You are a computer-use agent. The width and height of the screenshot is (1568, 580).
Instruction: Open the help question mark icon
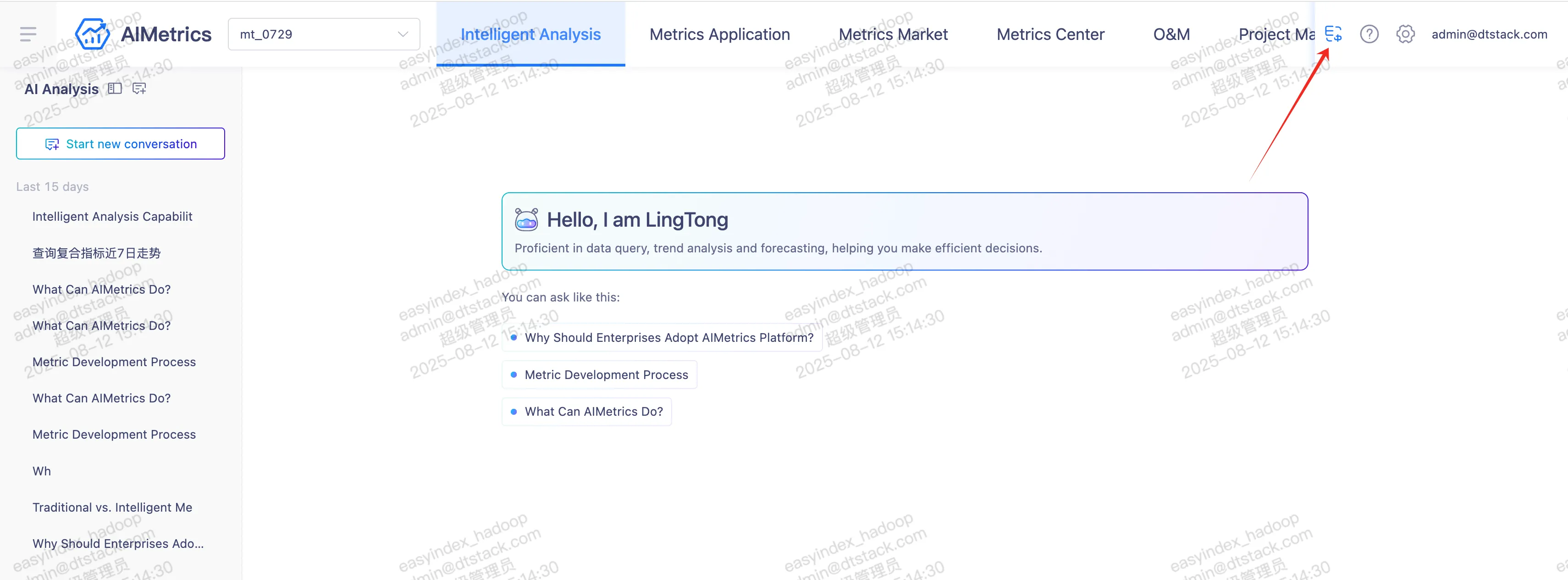tap(1369, 34)
